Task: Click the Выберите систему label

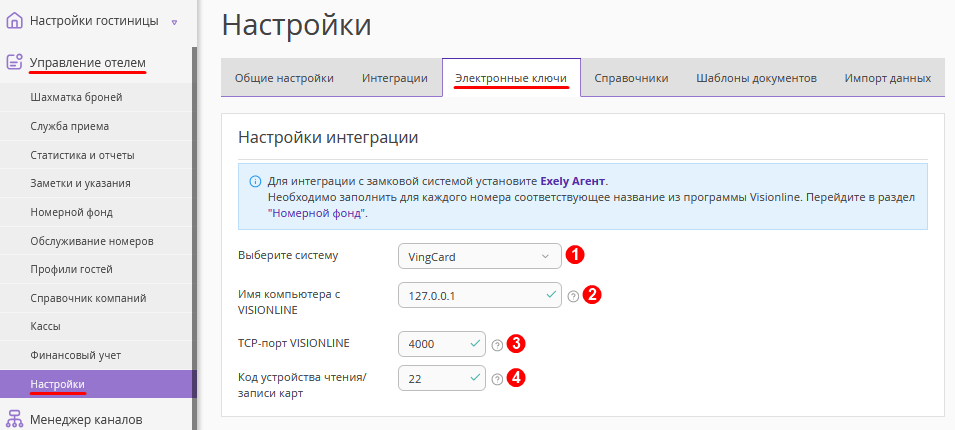Action: coord(287,255)
